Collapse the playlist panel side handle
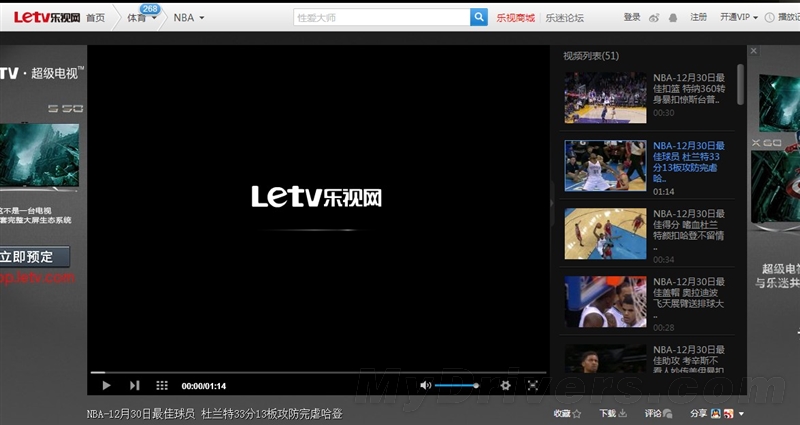The width and height of the screenshot is (800, 425). point(552,203)
